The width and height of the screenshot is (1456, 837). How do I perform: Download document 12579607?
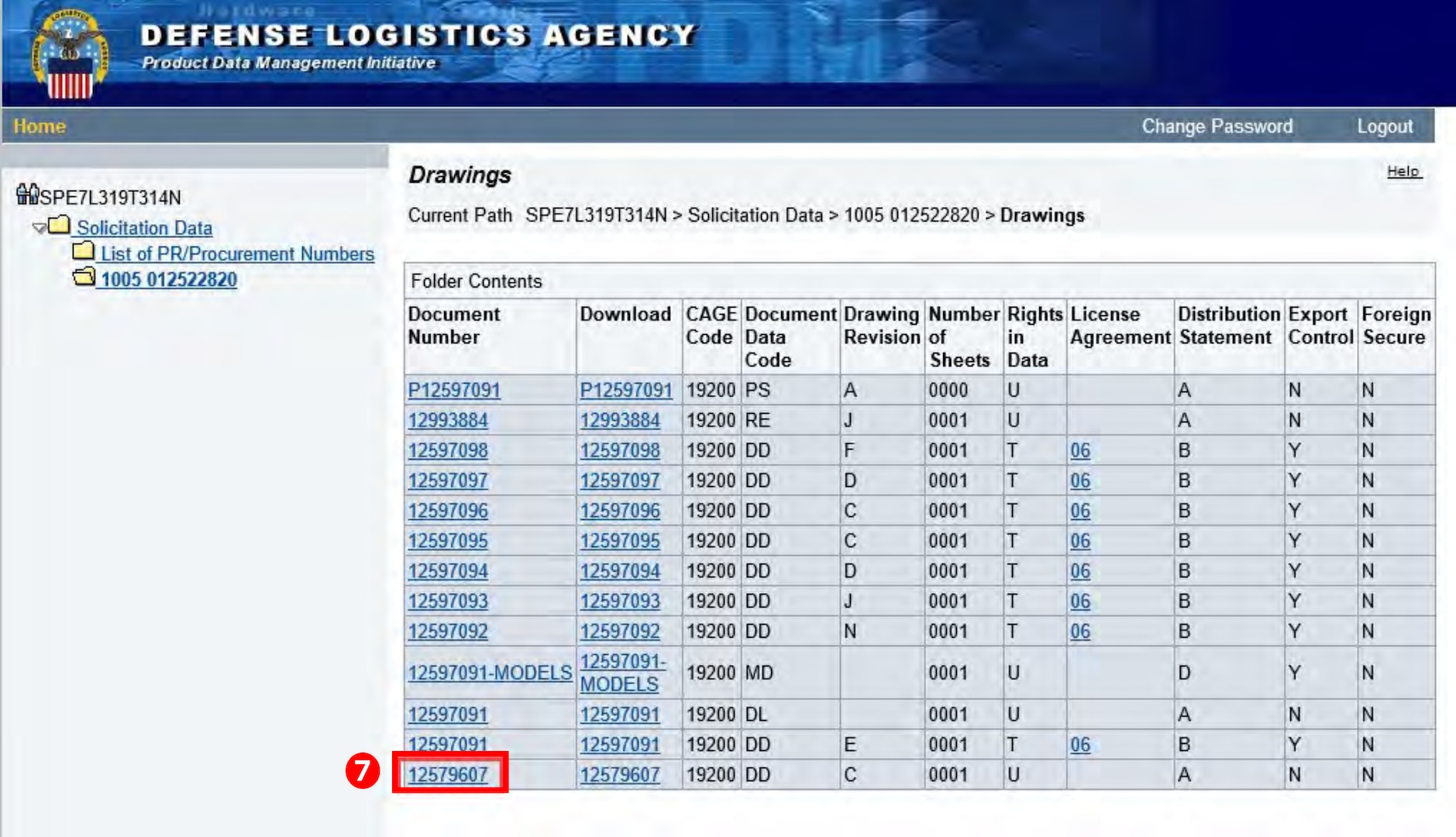click(620, 775)
